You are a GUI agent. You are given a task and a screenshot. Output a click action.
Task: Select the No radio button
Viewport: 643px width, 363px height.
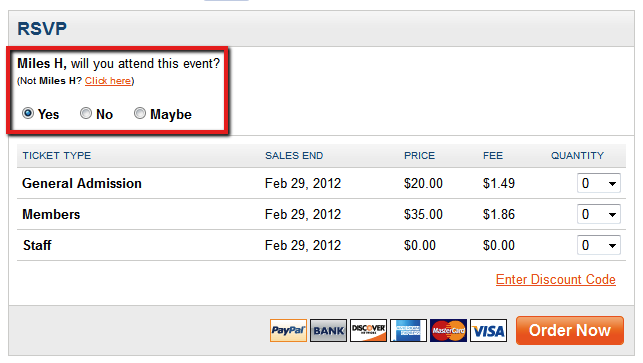tap(86, 113)
